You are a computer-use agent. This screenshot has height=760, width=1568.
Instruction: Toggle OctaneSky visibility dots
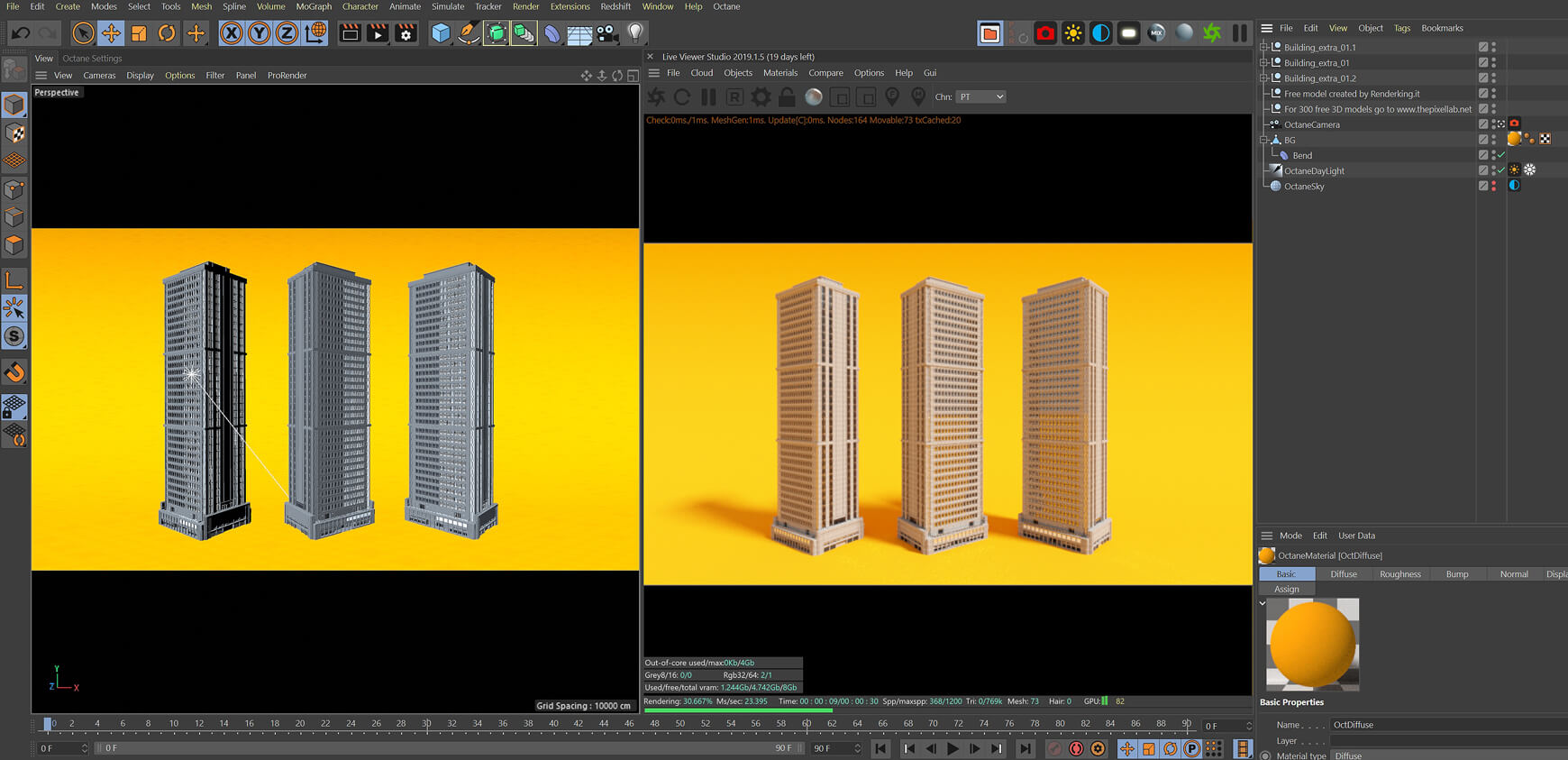pyautogui.click(x=1493, y=186)
